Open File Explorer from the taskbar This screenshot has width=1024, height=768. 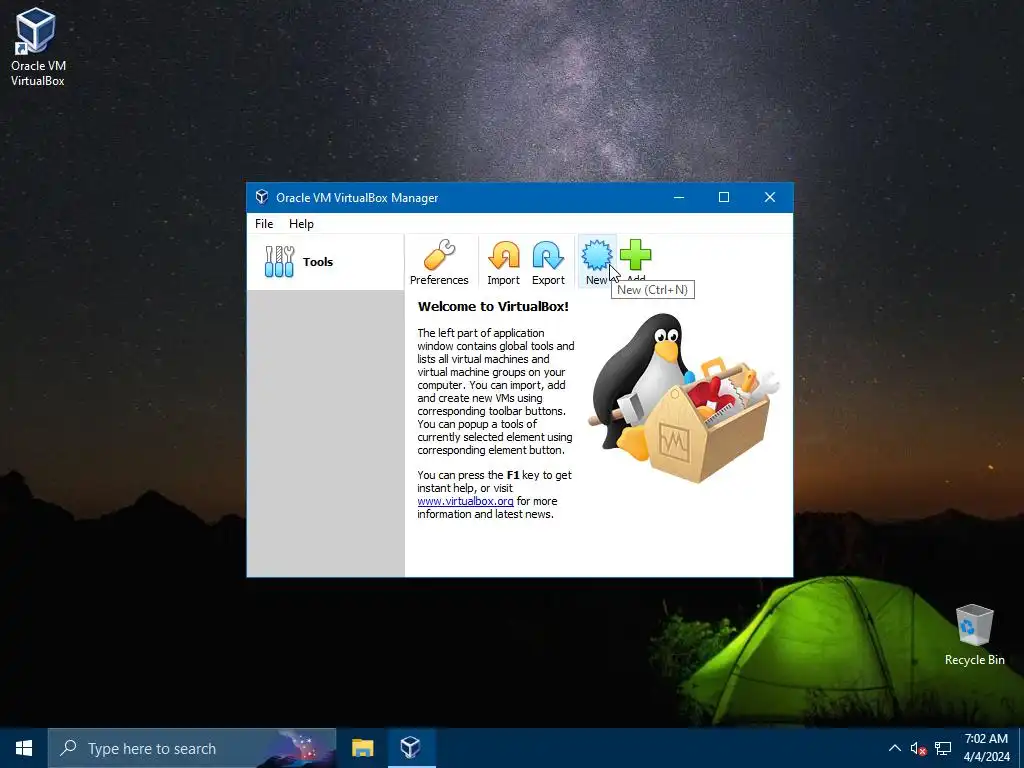point(362,748)
